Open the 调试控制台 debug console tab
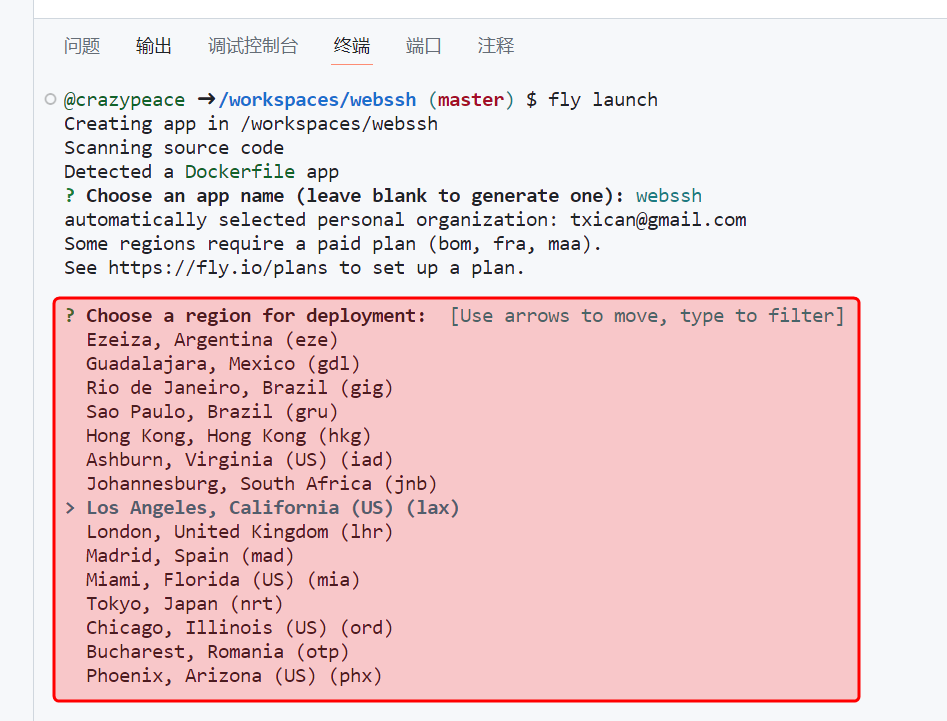The width and height of the screenshot is (947, 721). tap(253, 46)
